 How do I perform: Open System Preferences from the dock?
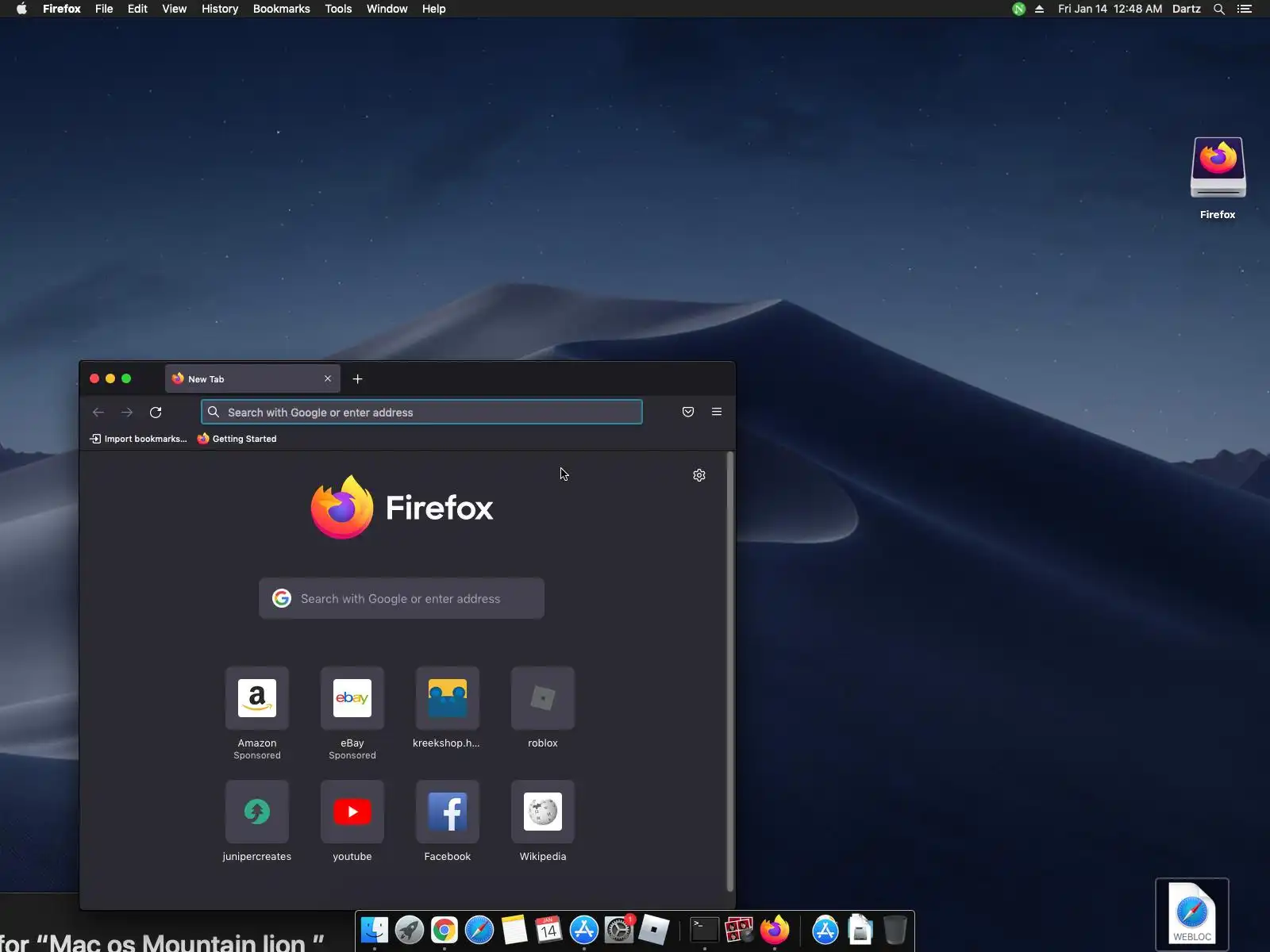point(619,930)
